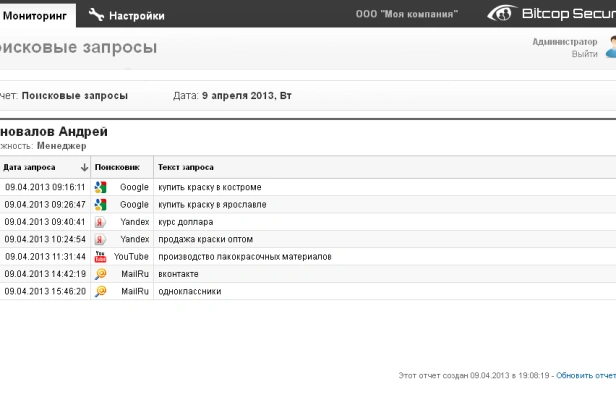Switch to the Мониторинг tab

coord(35,16)
